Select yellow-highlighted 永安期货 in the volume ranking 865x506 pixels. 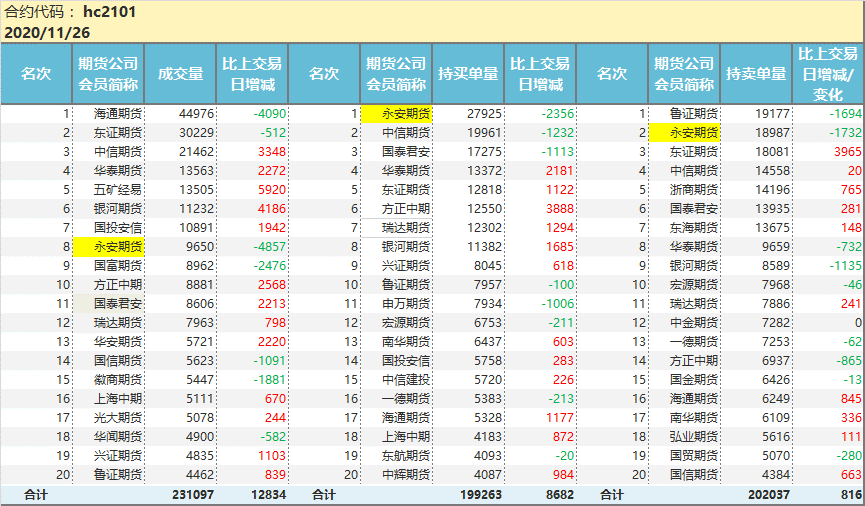point(109,245)
